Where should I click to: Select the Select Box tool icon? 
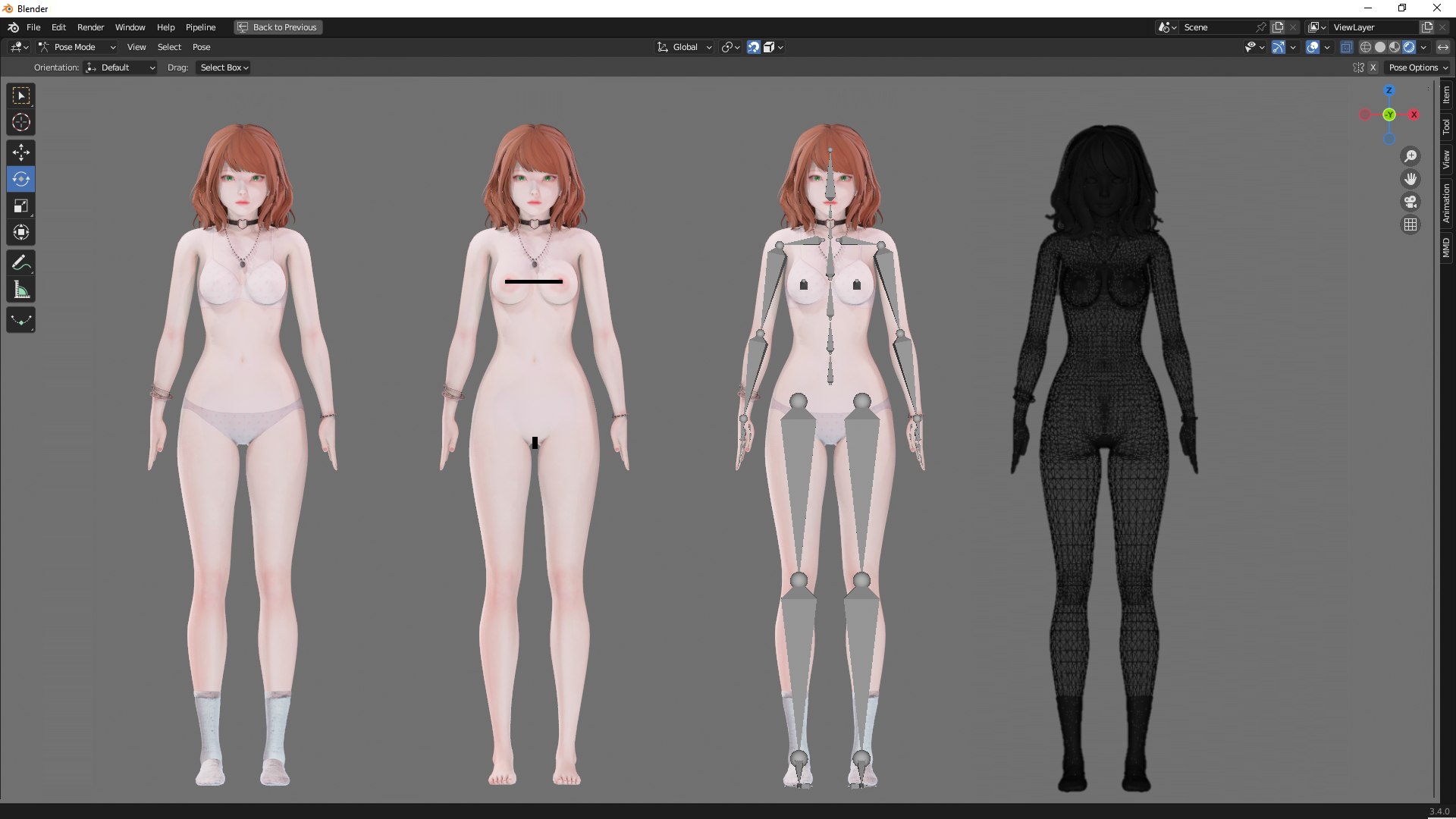point(21,96)
